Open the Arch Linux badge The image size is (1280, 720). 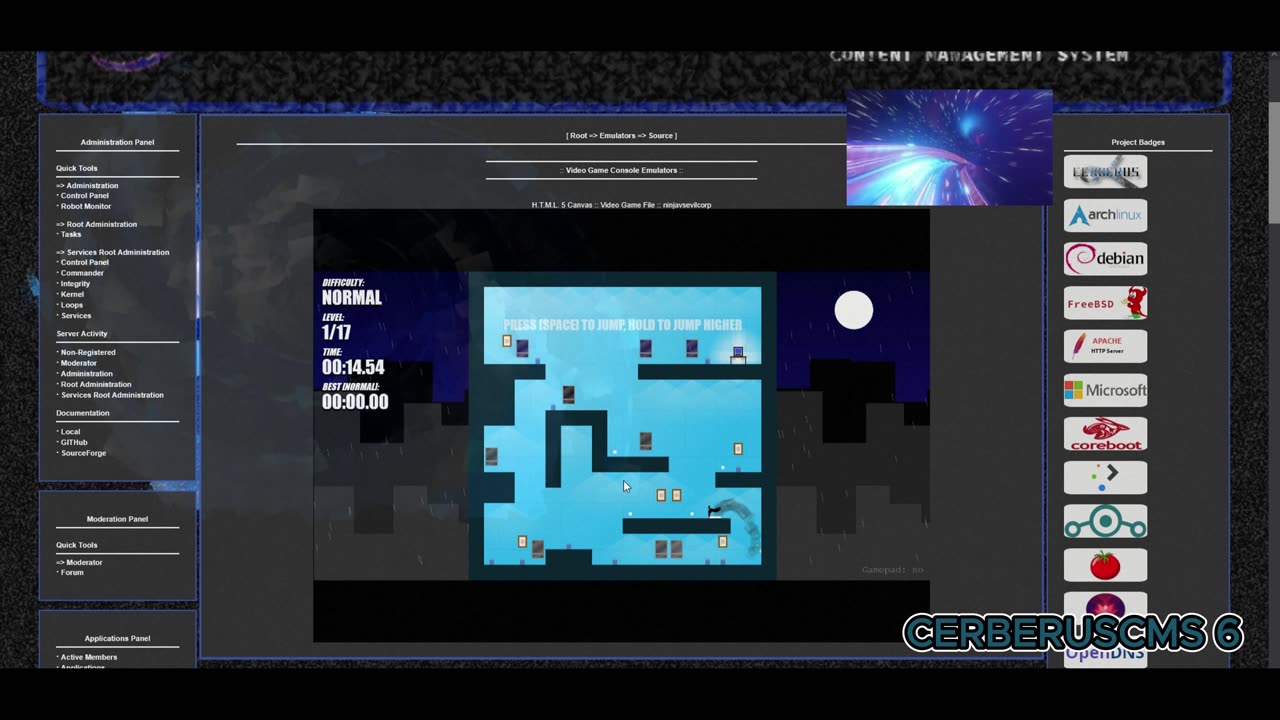[1105, 215]
